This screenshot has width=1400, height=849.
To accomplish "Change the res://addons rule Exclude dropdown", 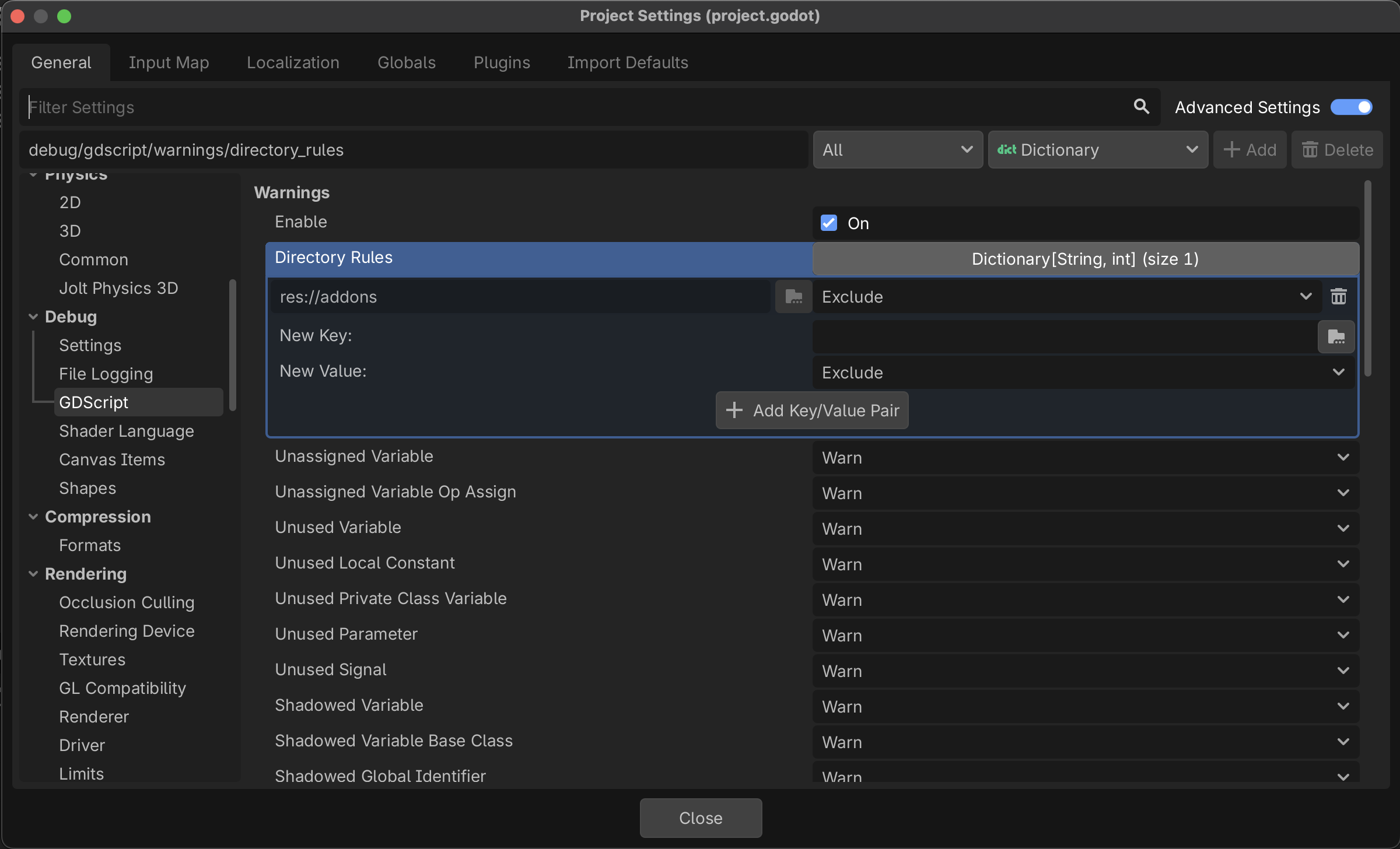I will click(x=1067, y=297).
